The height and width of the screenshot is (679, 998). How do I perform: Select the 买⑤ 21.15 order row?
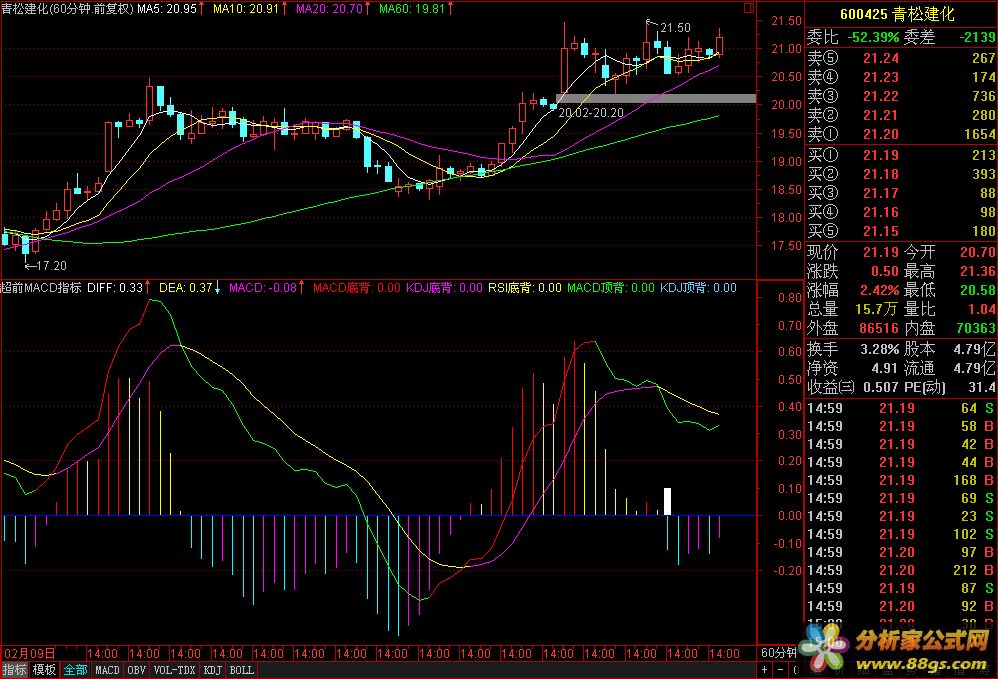(901, 231)
